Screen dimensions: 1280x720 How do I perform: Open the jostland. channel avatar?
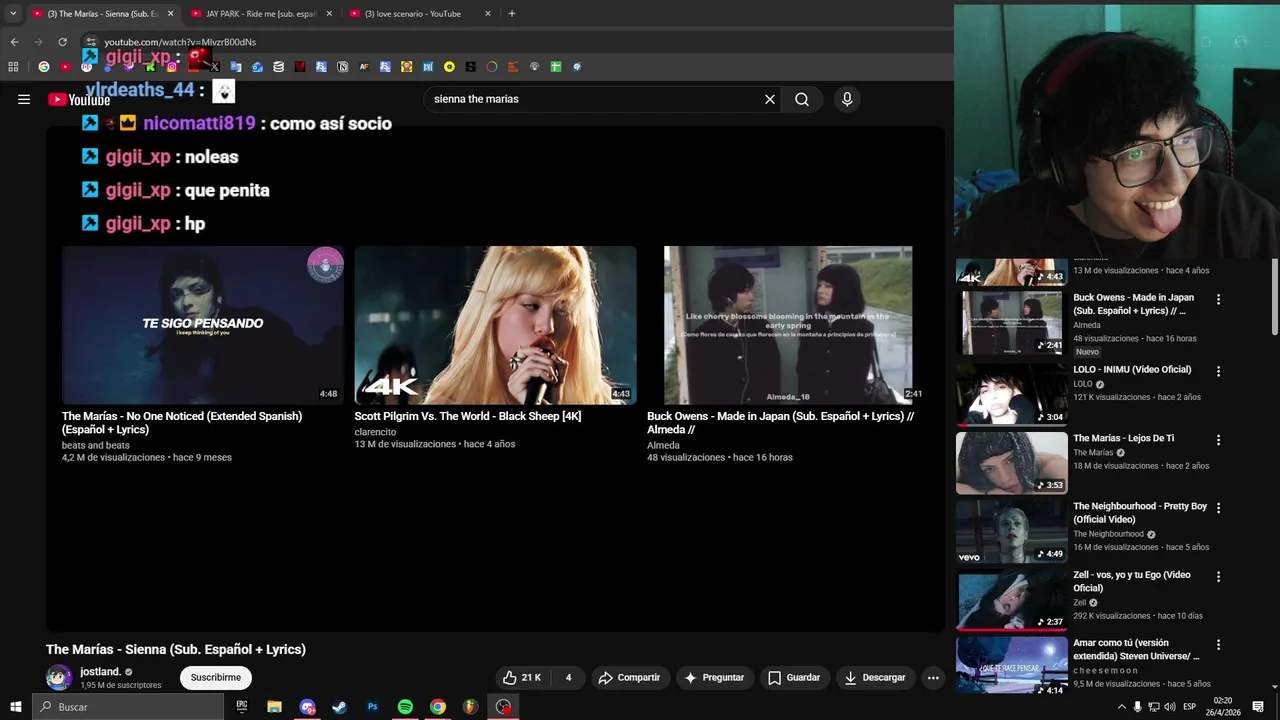pos(59,677)
